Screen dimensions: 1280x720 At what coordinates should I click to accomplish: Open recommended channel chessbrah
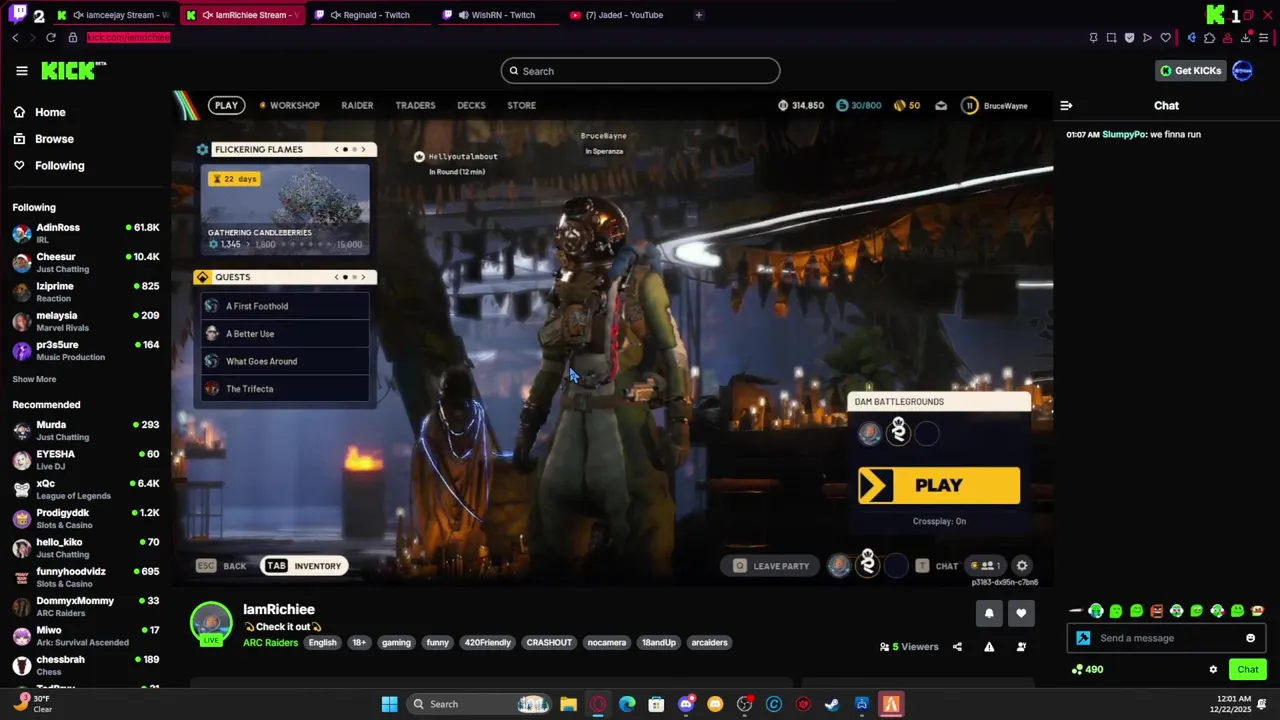click(86, 665)
